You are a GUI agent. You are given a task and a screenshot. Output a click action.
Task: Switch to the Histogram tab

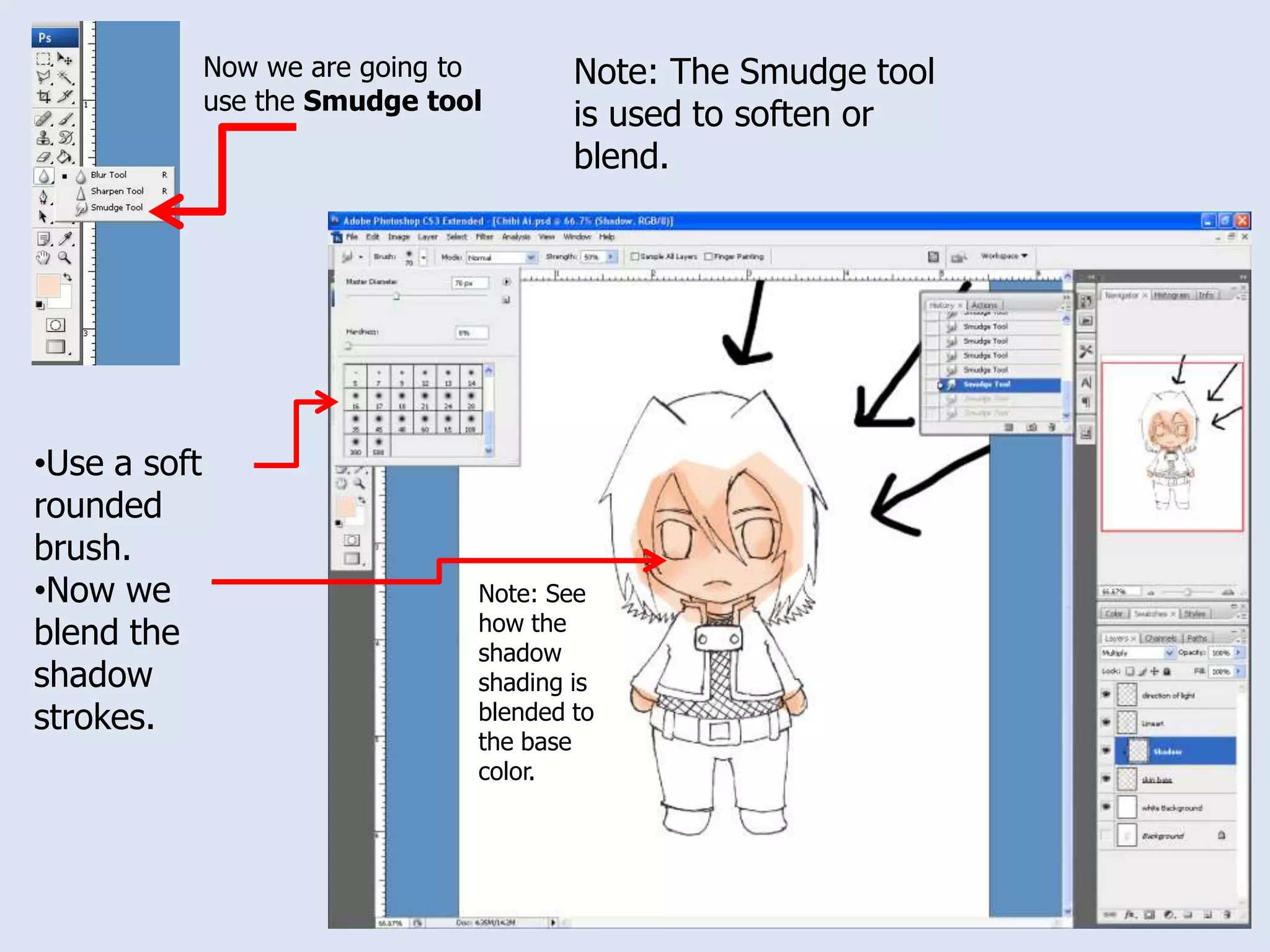click(1171, 296)
